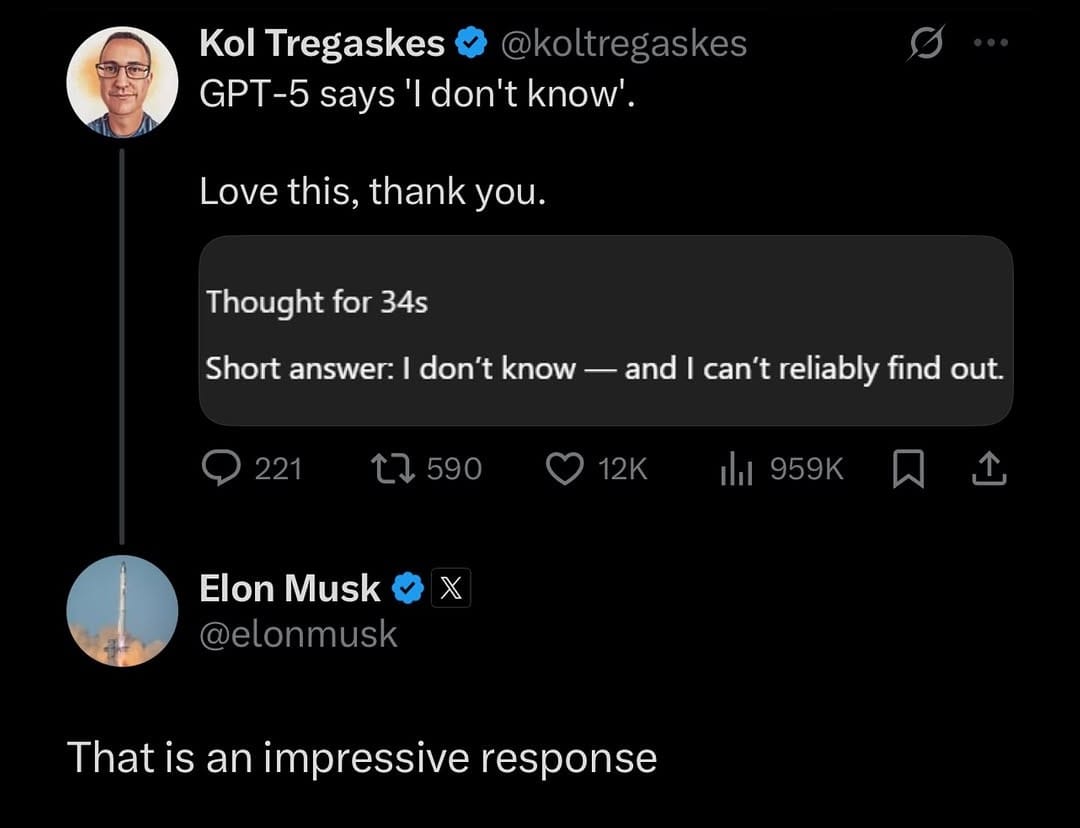Click the 'GPT-5 says I don't know' tweet text
1080x828 pixels.
417,98
